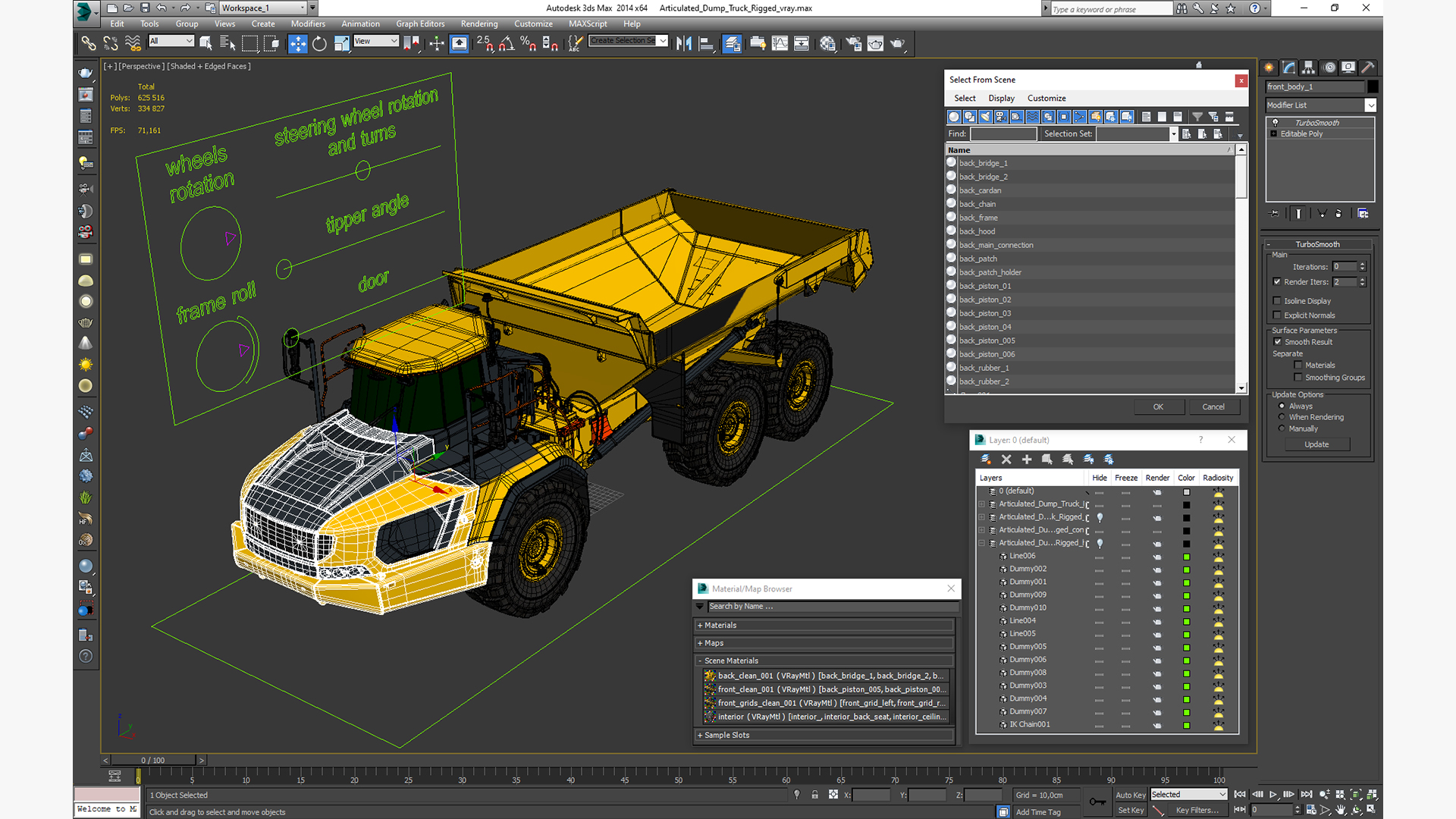Click Go to End playback button
The height and width of the screenshot is (819, 1456).
click(1307, 795)
